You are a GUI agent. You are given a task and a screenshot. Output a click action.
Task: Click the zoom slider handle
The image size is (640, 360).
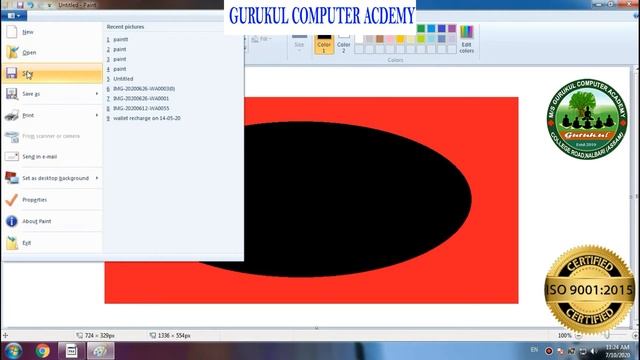click(607, 335)
